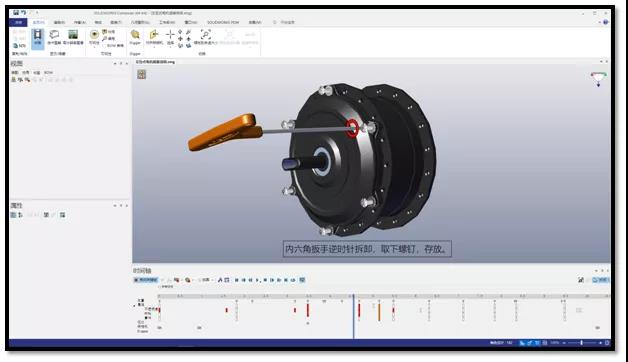The width and height of the screenshot is (628, 362).
Task: Click the last icon after loop button
Action: click(x=302, y=280)
